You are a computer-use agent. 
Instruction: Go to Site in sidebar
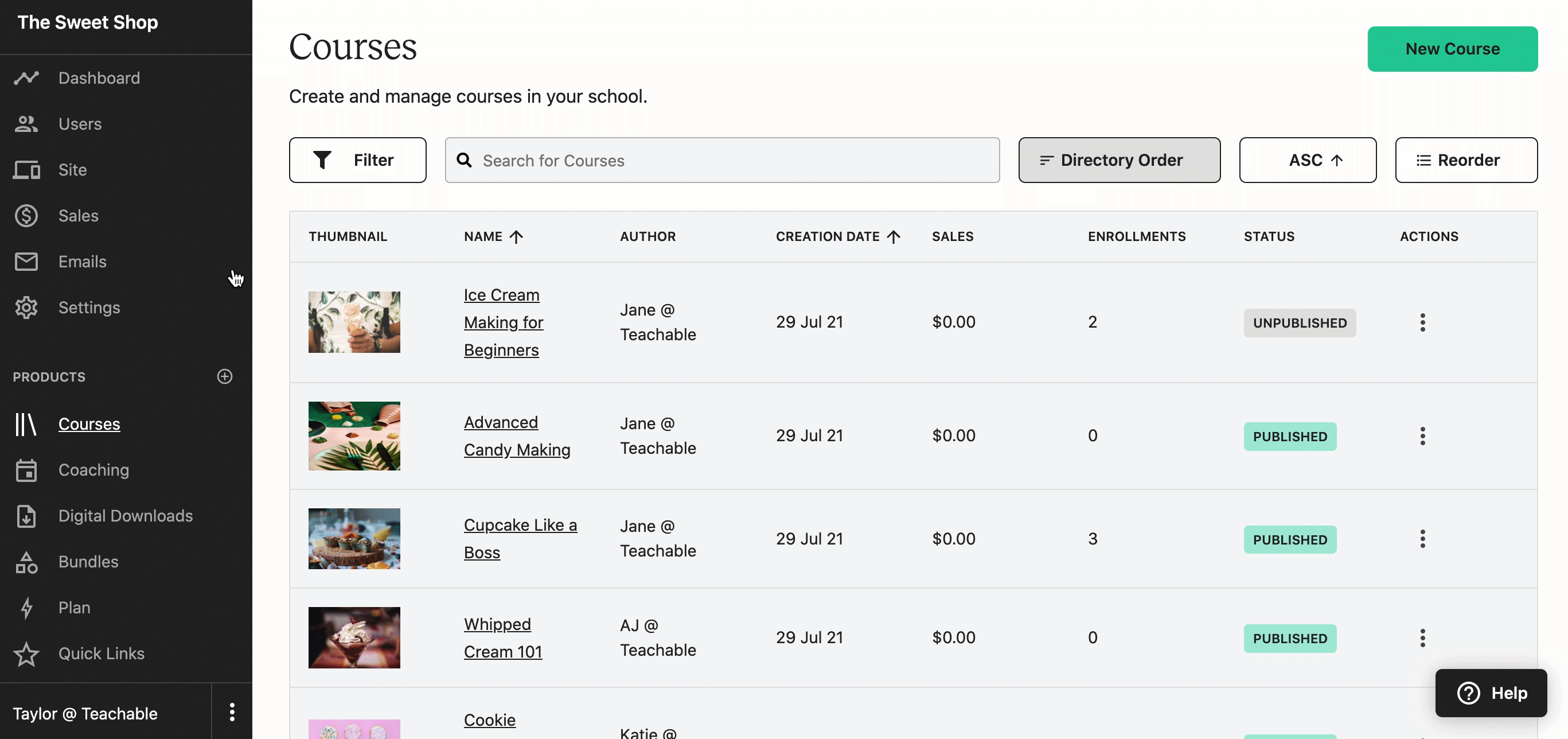click(x=72, y=170)
